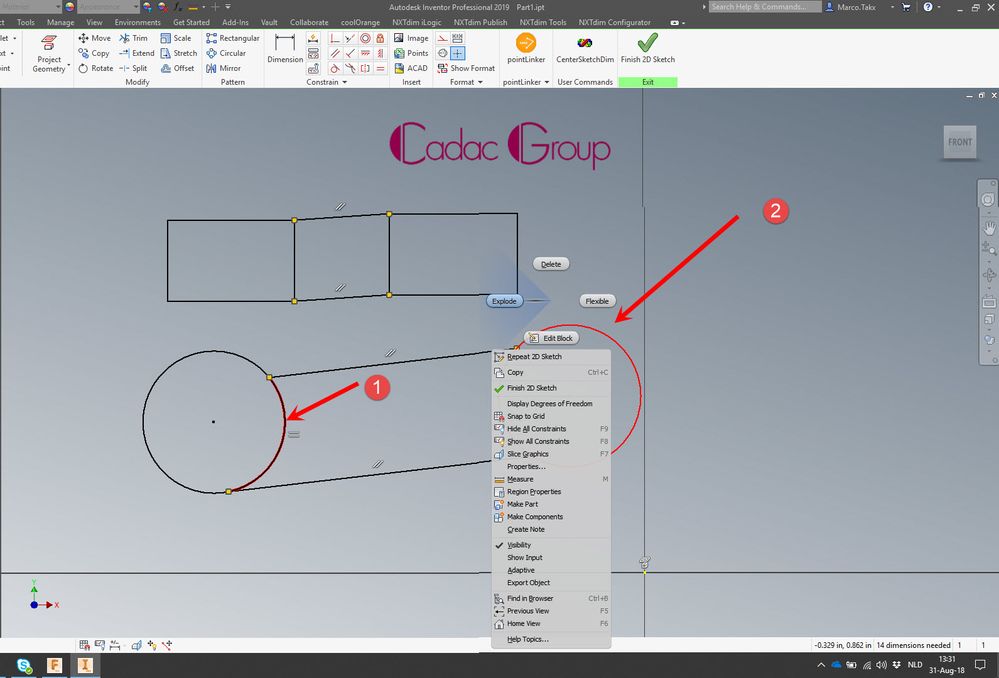This screenshot has width=999, height=678.
Task: Switch to the coolOrange tab
Action: (x=360, y=22)
